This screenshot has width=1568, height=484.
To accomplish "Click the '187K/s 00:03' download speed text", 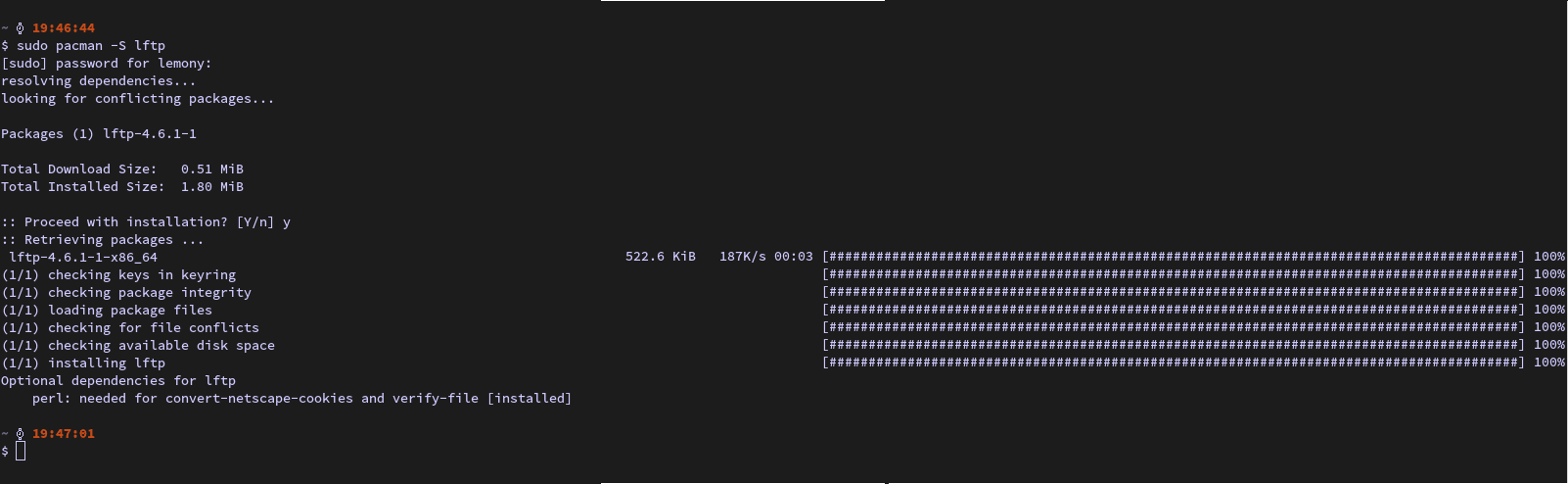I will pos(765,257).
